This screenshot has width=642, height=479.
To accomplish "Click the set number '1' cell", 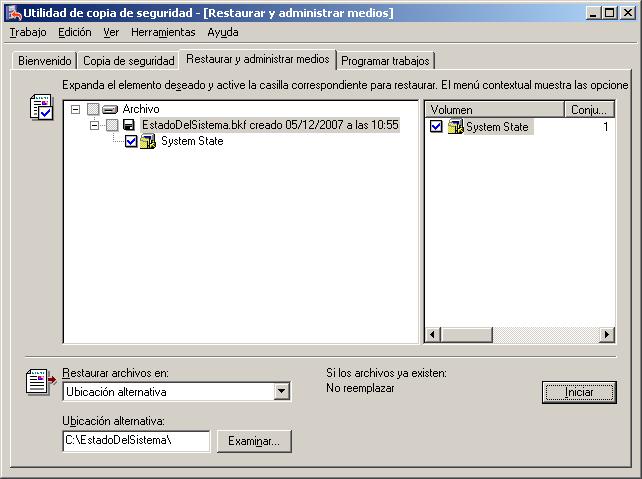I will coord(606,127).
